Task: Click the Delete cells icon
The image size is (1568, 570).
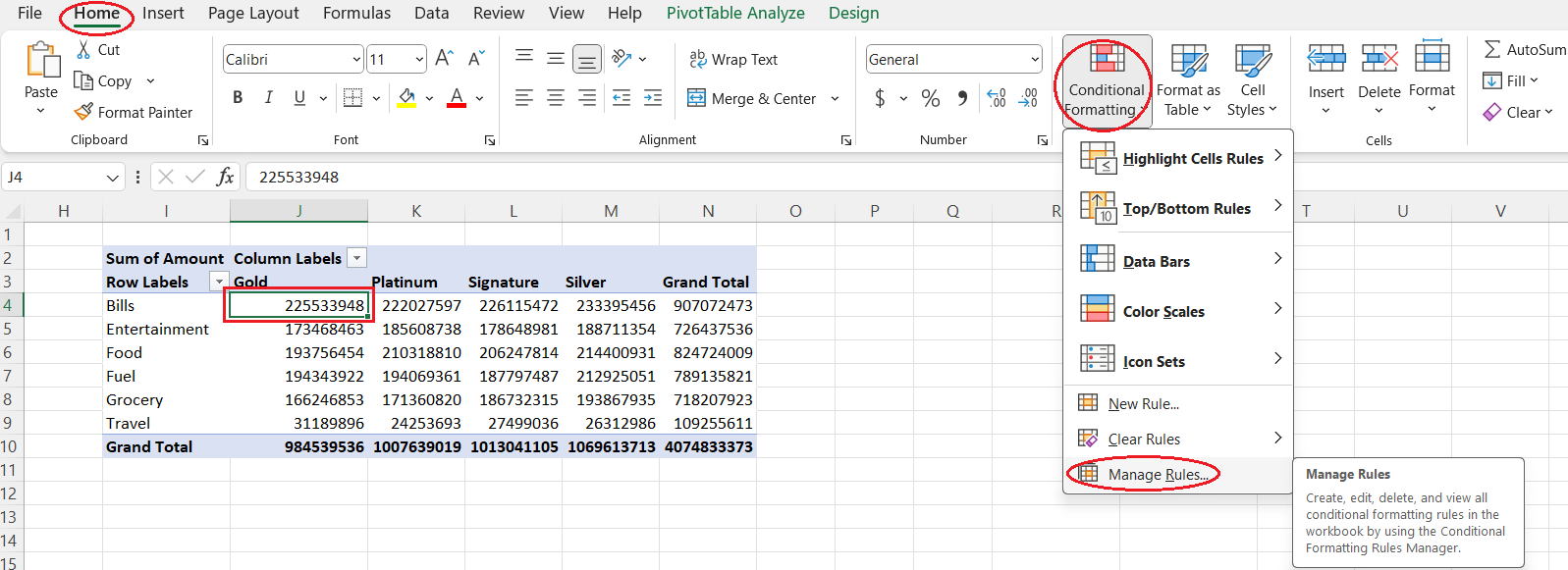Action: [1379, 58]
